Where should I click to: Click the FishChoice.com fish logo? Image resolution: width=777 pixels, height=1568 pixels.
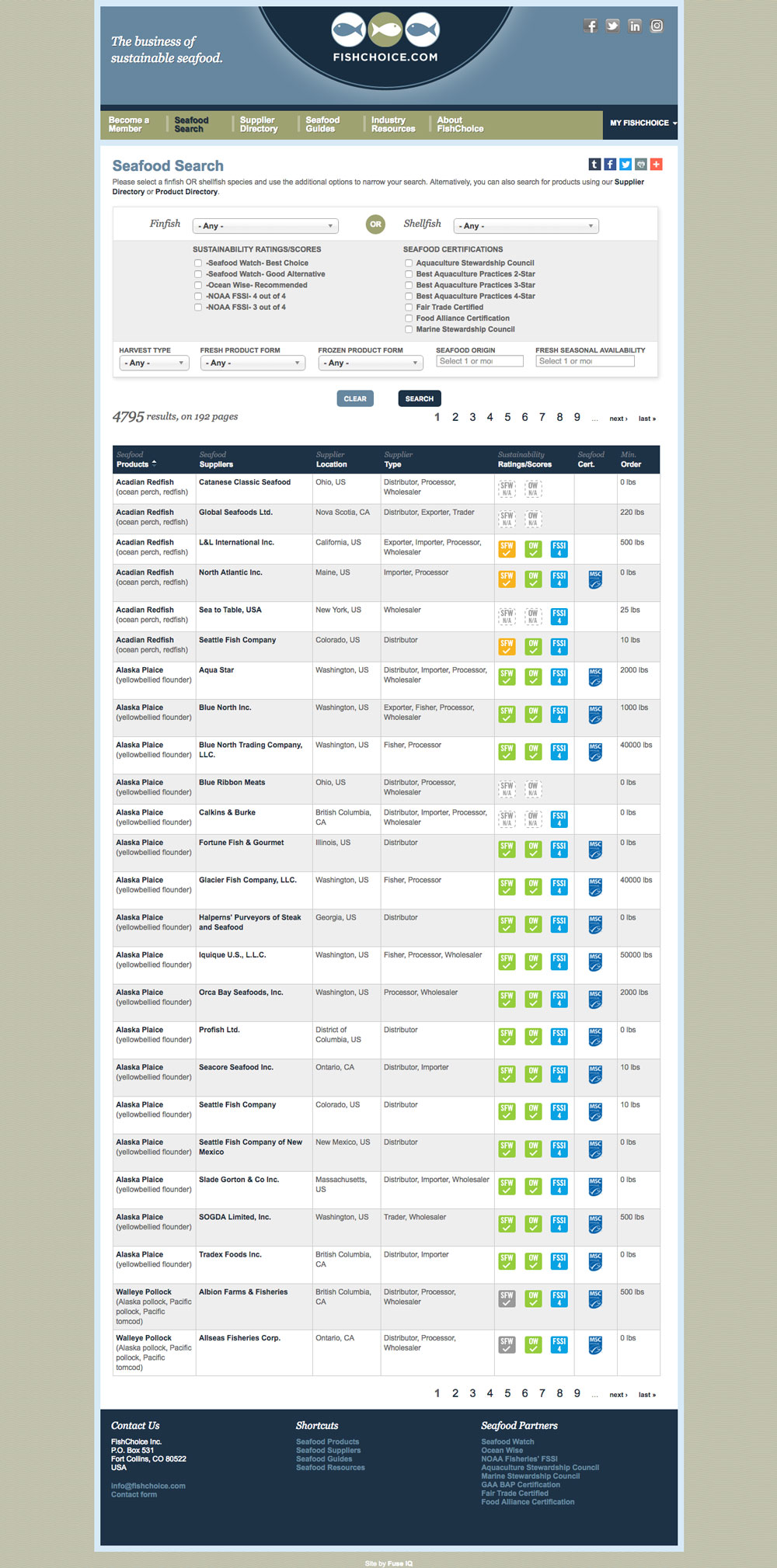[385, 38]
